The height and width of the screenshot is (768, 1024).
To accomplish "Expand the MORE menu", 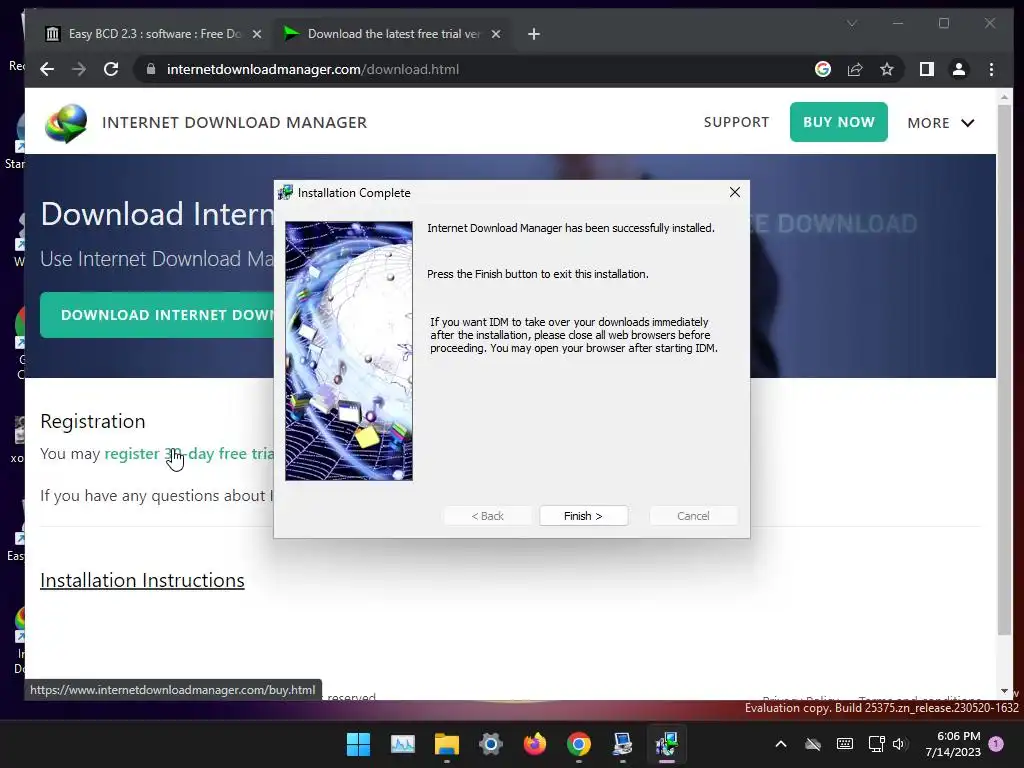I will [x=940, y=123].
